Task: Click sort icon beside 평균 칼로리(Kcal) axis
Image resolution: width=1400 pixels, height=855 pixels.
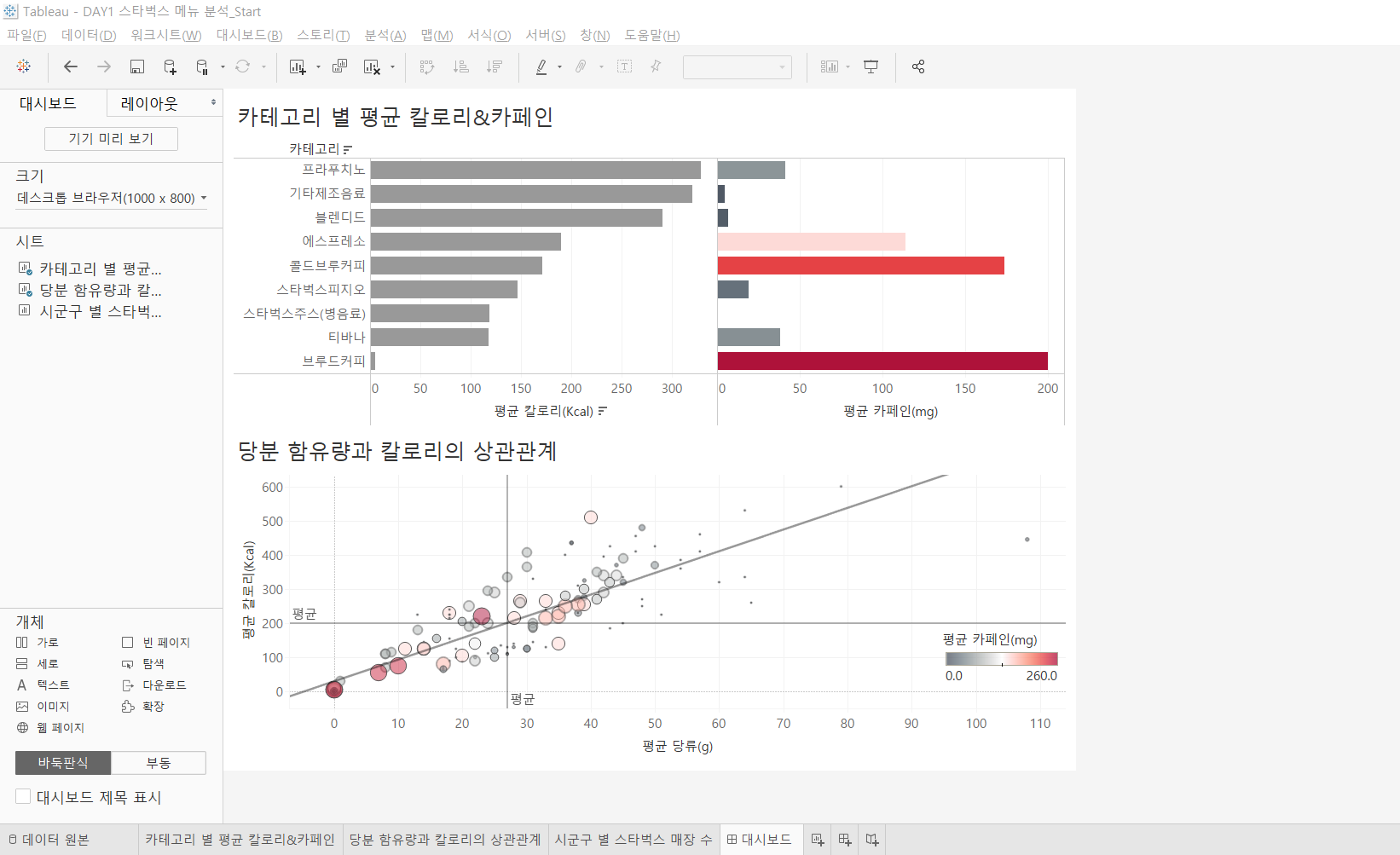Action: 603,411
